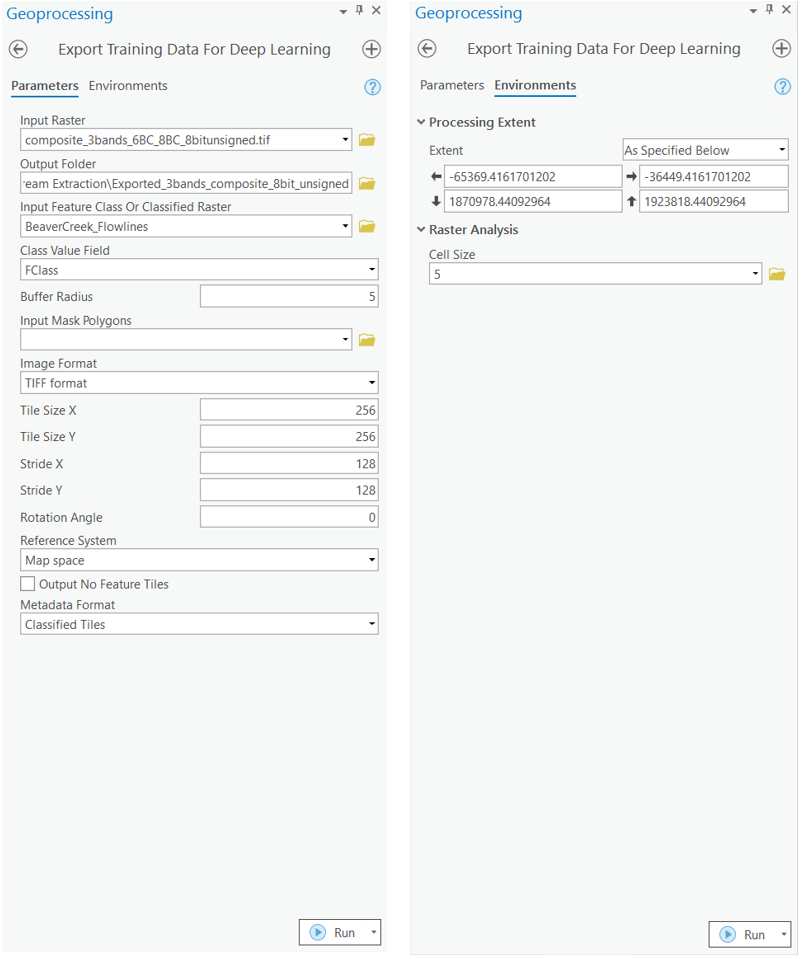Browse folder icon next to Cell Size

click(x=777, y=274)
